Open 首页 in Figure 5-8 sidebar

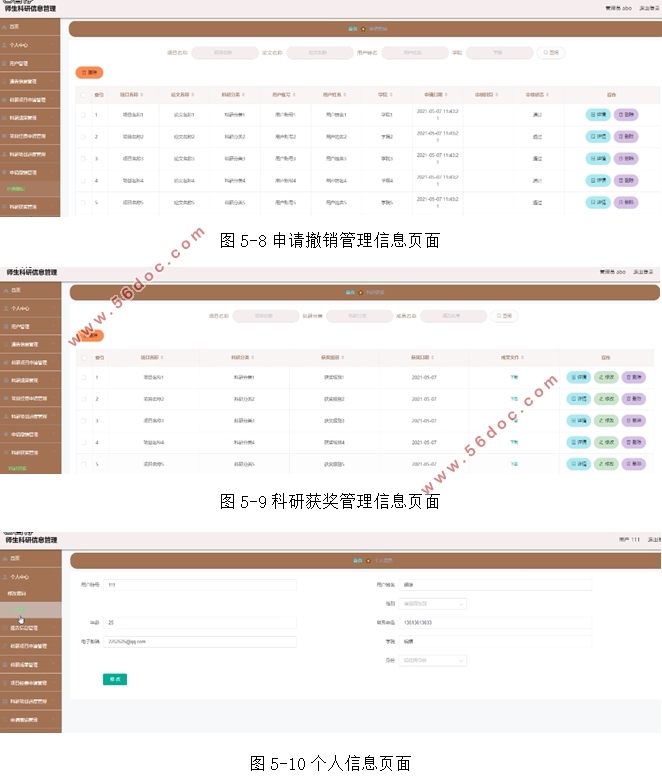(x=30, y=26)
